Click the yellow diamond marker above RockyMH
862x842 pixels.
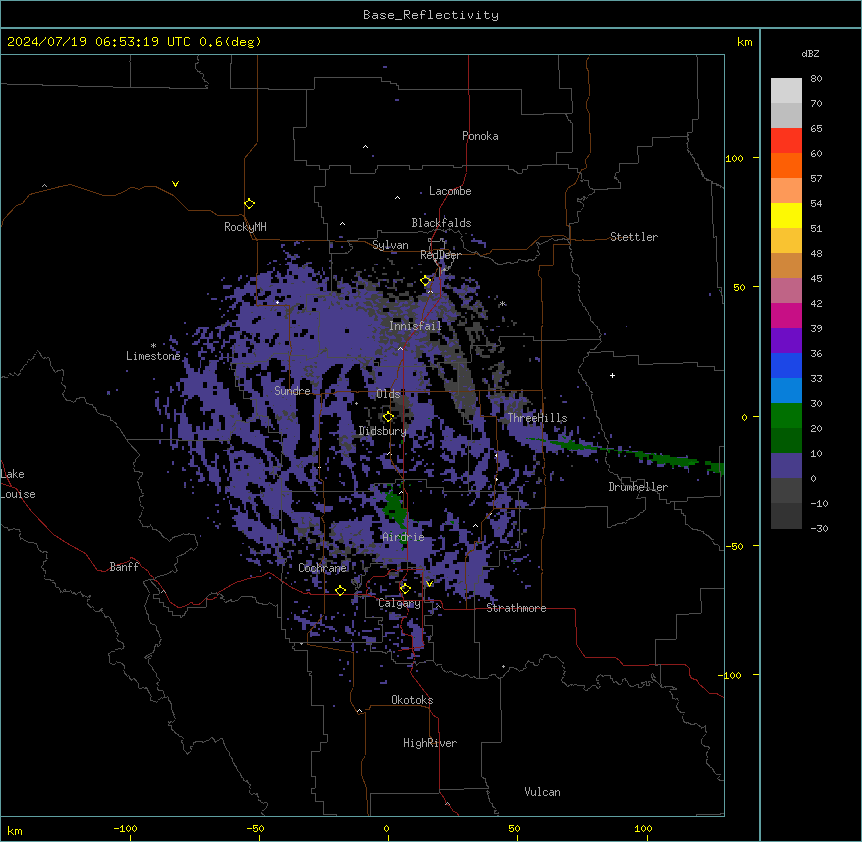(x=249, y=204)
